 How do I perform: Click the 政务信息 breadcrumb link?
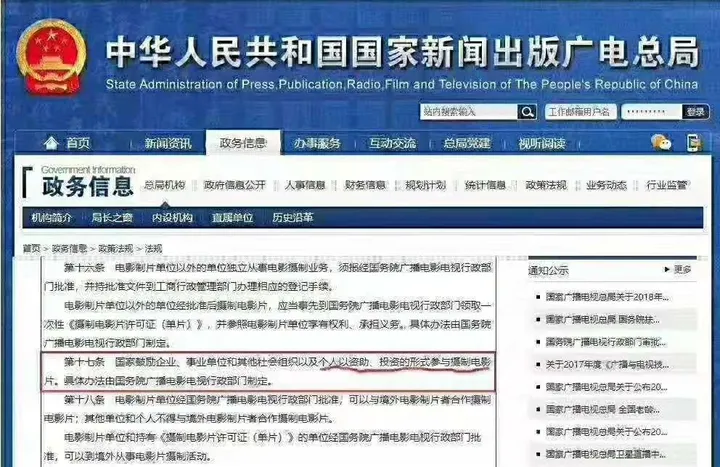(69, 249)
